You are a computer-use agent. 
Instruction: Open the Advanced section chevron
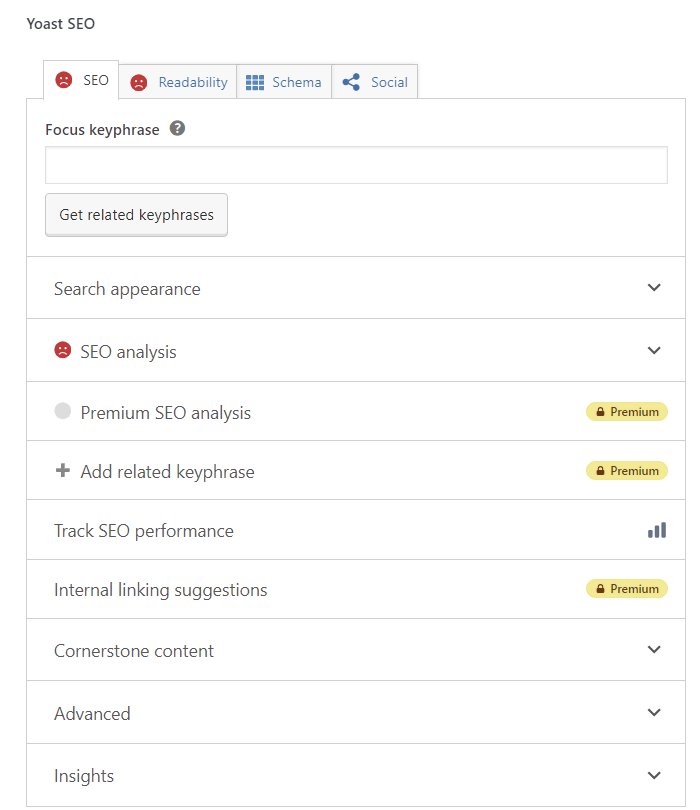pos(654,713)
